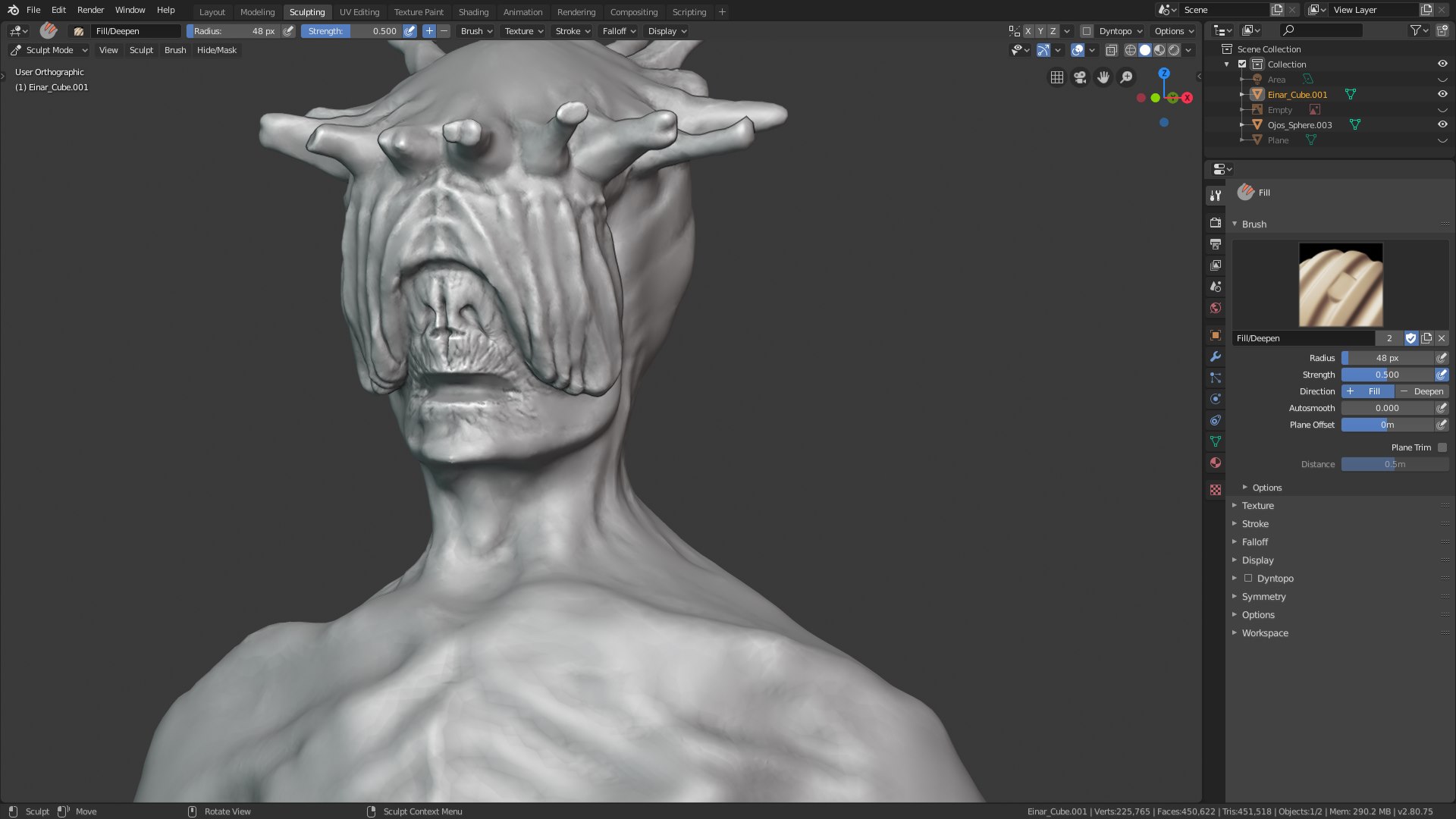Toggle the perspective/orthographic grid icon
The image size is (1456, 819).
1056,77
